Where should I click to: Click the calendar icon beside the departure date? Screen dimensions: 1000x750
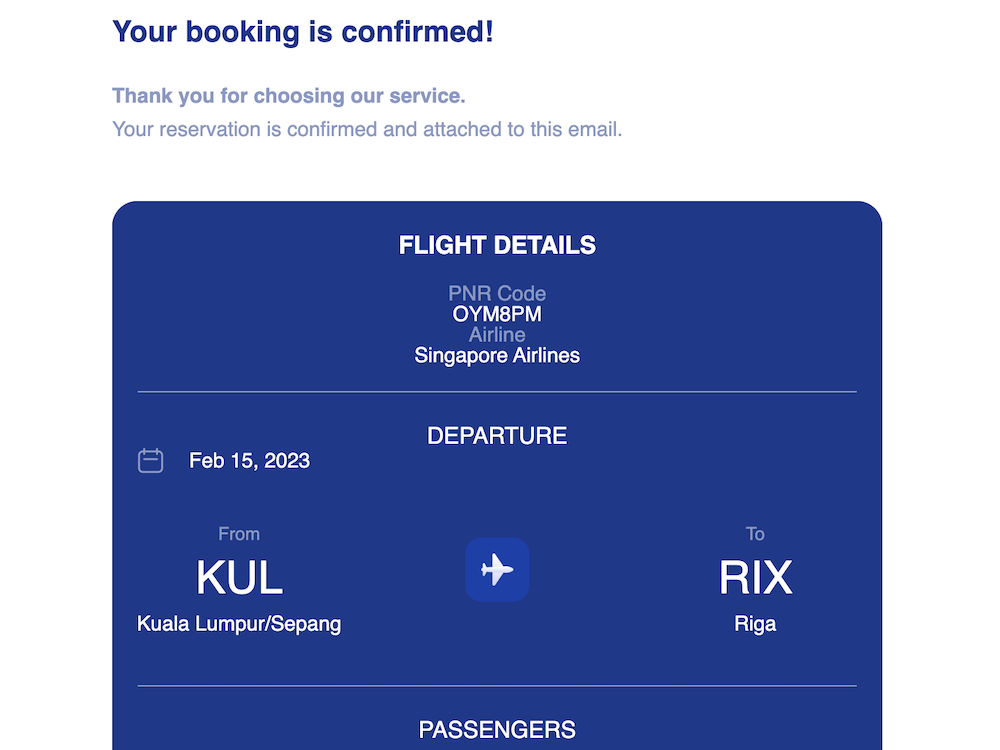(x=150, y=461)
